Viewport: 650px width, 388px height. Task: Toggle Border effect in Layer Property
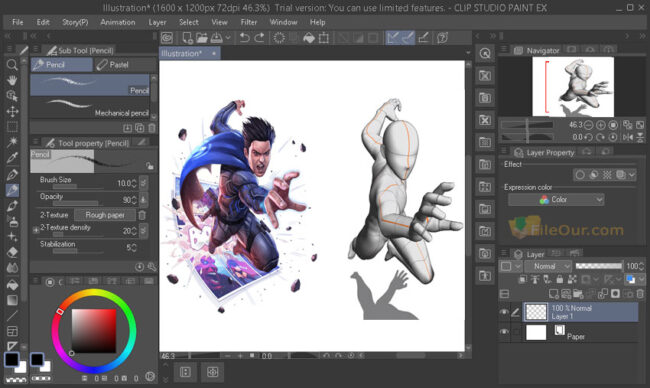click(x=580, y=175)
